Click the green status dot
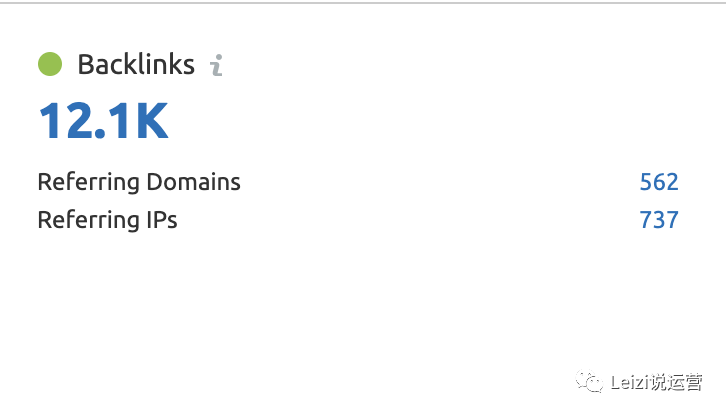 [50, 64]
